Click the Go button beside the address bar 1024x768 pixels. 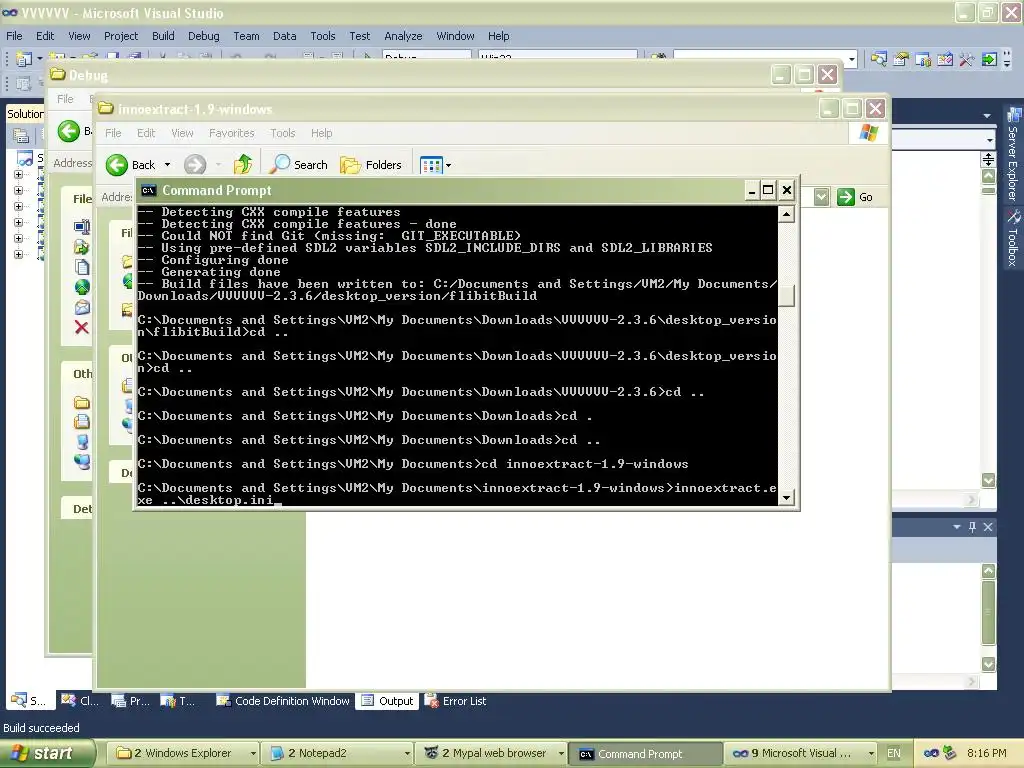(x=855, y=197)
